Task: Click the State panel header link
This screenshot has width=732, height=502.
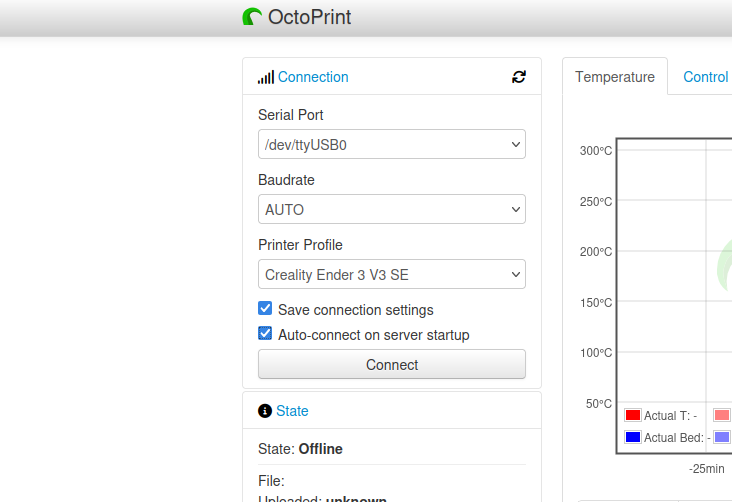Action: (292, 411)
